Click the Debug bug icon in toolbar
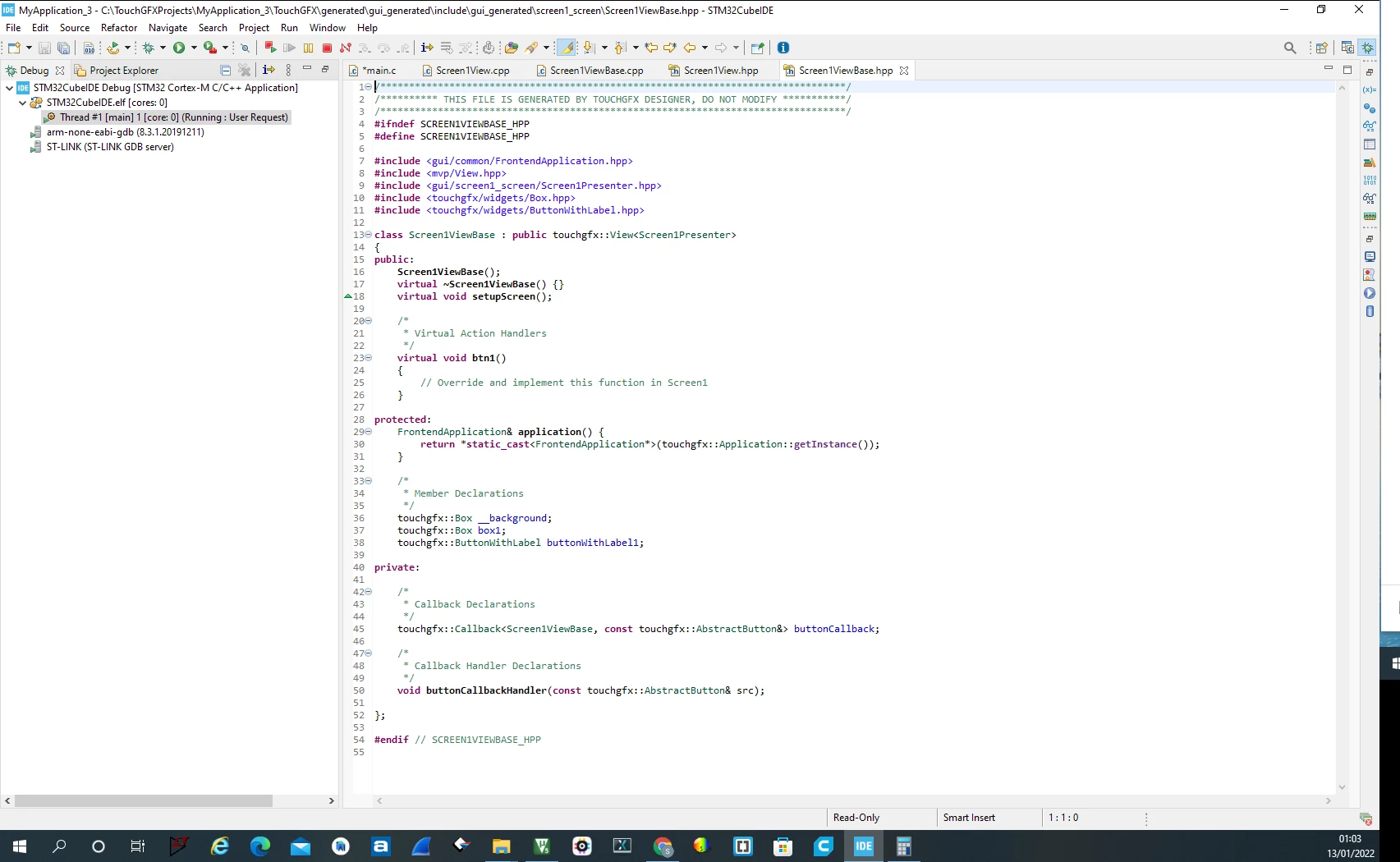The image size is (1400, 862). 149,48
